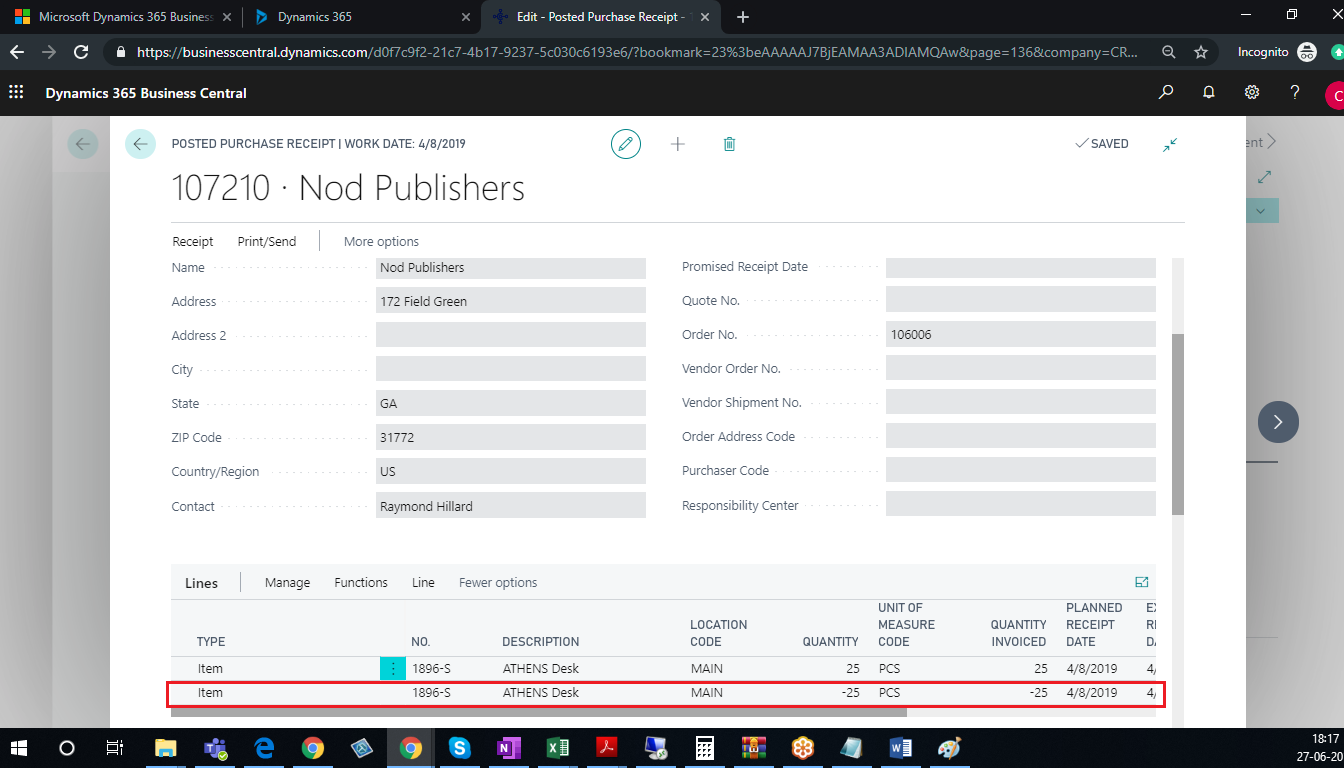Click the Name field showing Nod Publishers
Image resolution: width=1344 pixels, height=768 pixels.
pyautogui.click(x=511, y=268)
